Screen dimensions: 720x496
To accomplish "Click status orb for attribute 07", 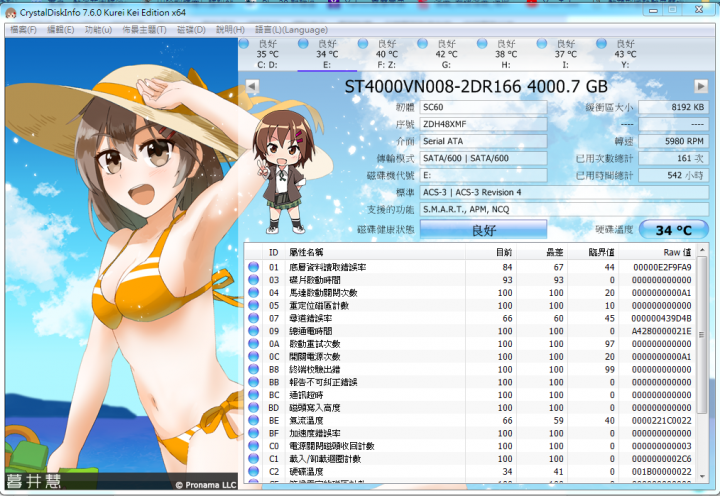I will tap(253, 318).
